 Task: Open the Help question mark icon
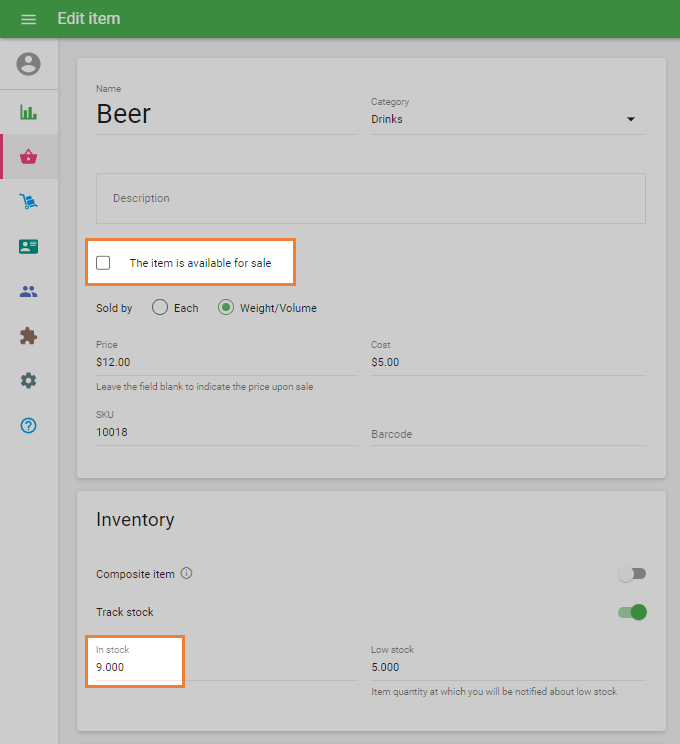coord(29,426)
